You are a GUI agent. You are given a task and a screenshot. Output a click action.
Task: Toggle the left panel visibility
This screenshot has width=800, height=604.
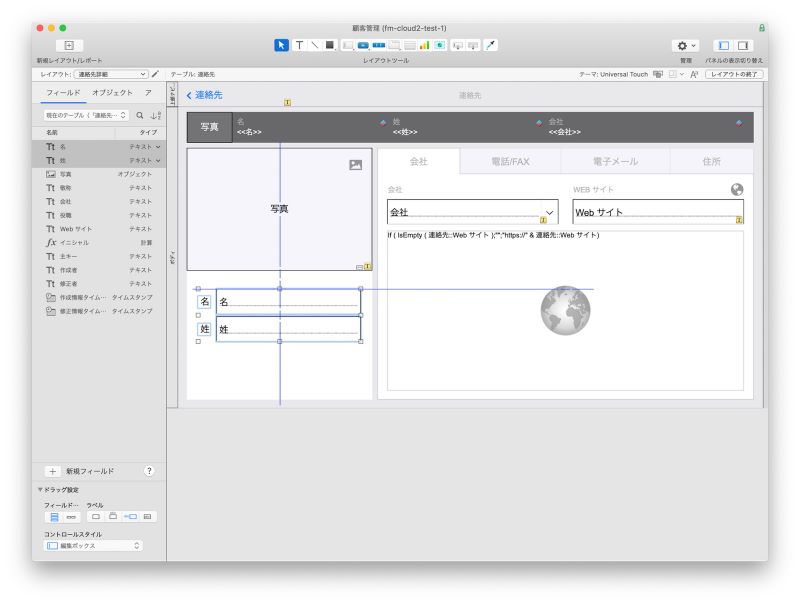(723, 45)
